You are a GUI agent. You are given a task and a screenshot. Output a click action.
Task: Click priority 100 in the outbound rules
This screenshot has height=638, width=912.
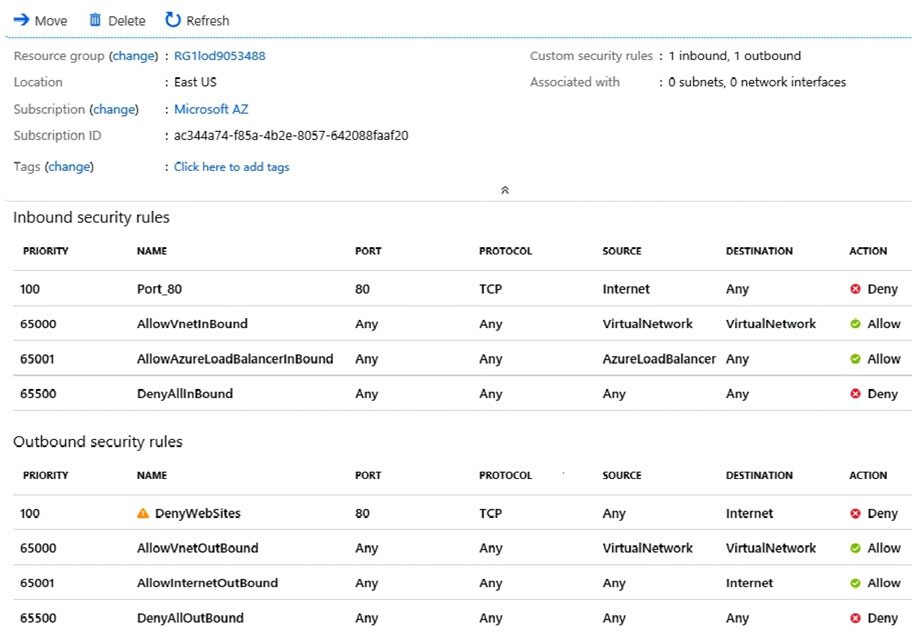pos(30,514)
